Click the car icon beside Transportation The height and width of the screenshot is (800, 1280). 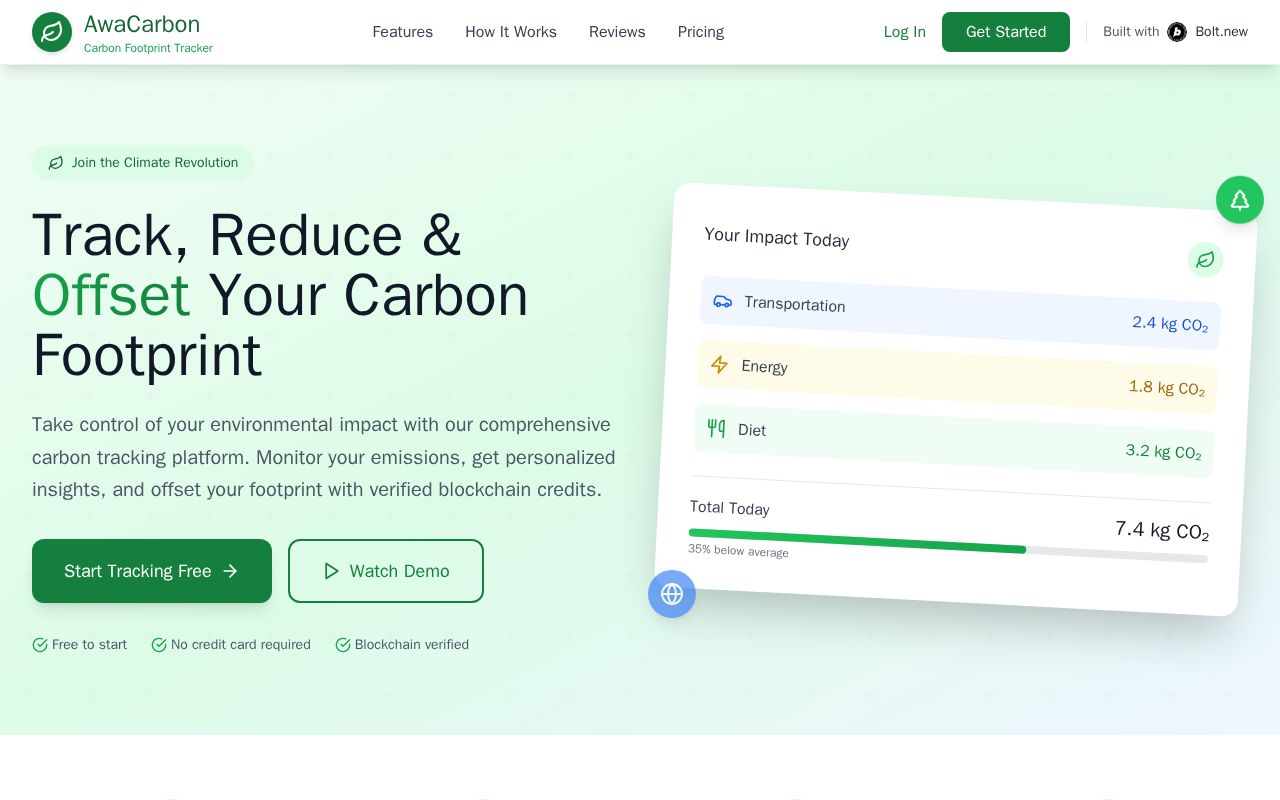(723, 301)
